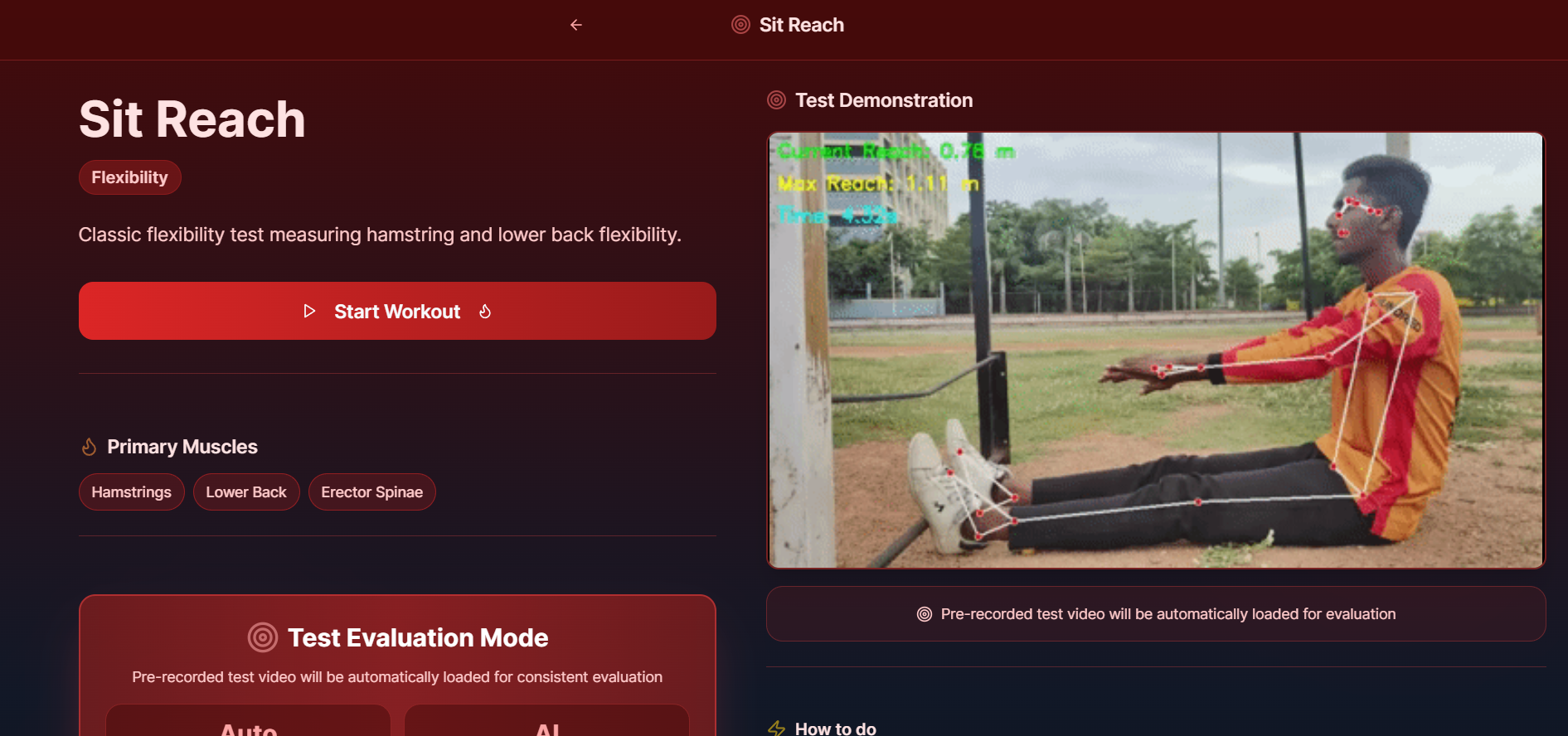1568x736 pixels.
Task: Select the Auto evaluation mode option
Action: tap(248, 720)
